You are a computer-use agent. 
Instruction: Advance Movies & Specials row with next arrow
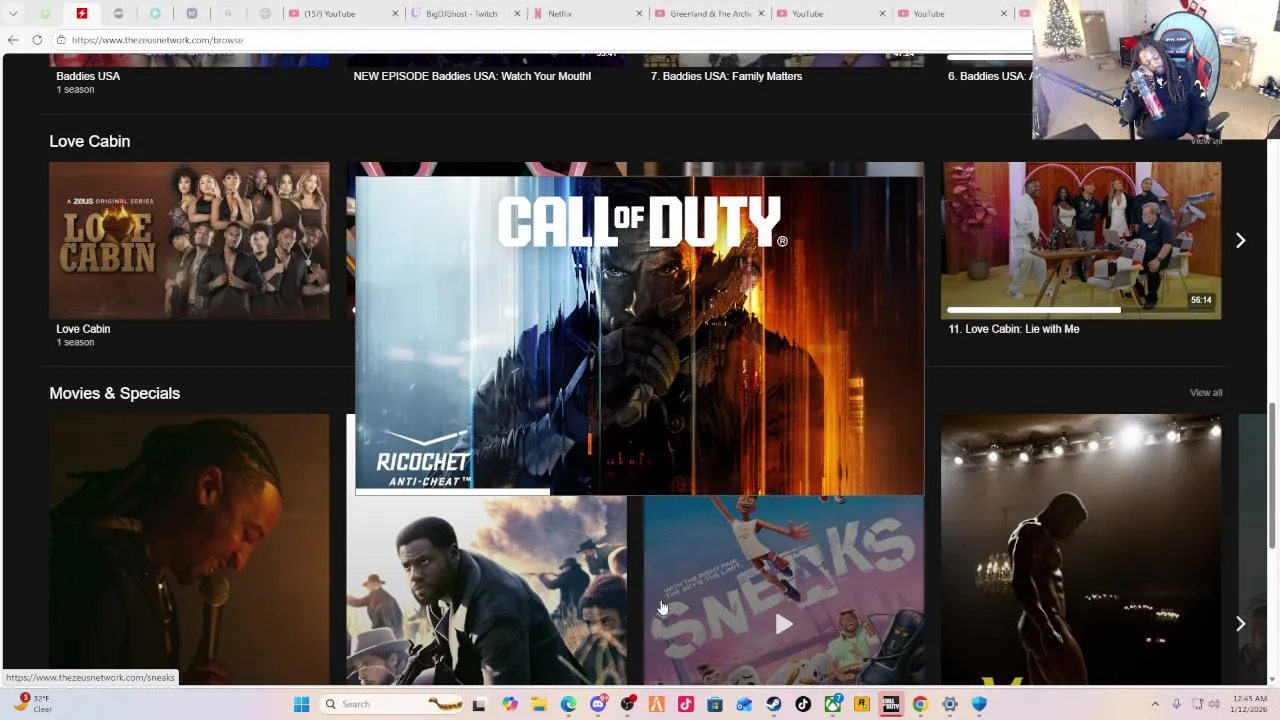pos(1240,623)
